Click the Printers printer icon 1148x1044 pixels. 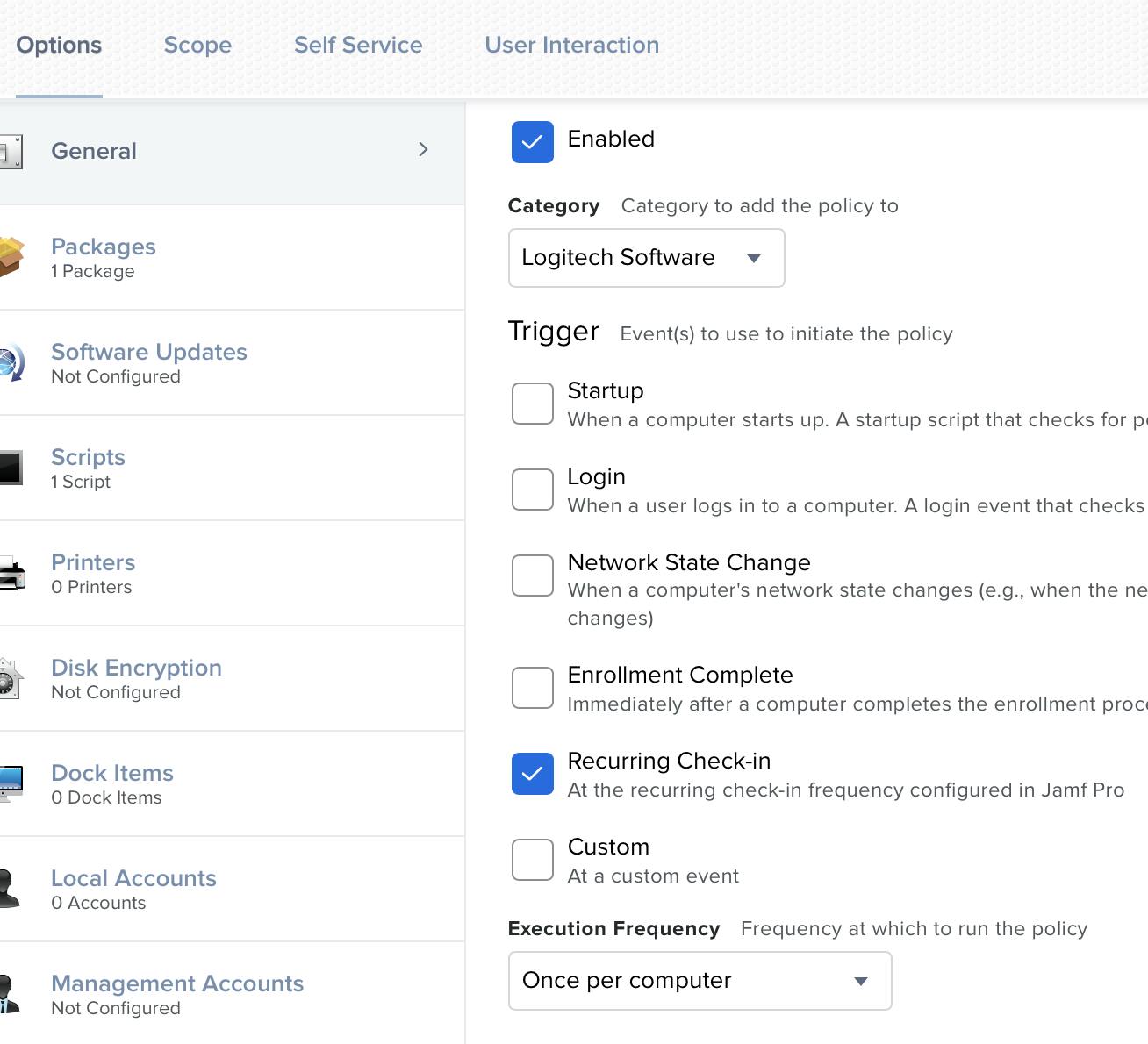pyautogui.click(x=11, y=573)
